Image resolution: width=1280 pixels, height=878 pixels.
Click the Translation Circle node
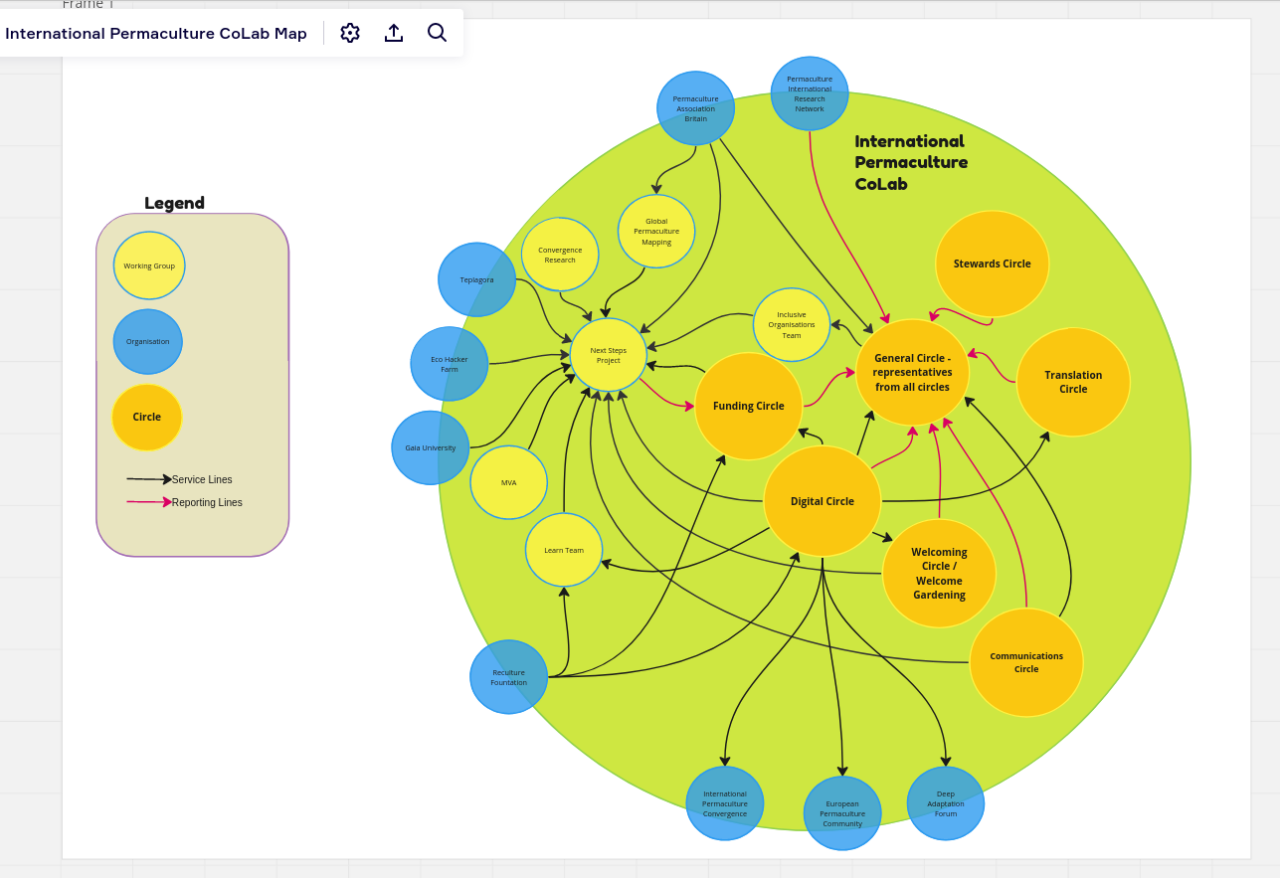1073,382
